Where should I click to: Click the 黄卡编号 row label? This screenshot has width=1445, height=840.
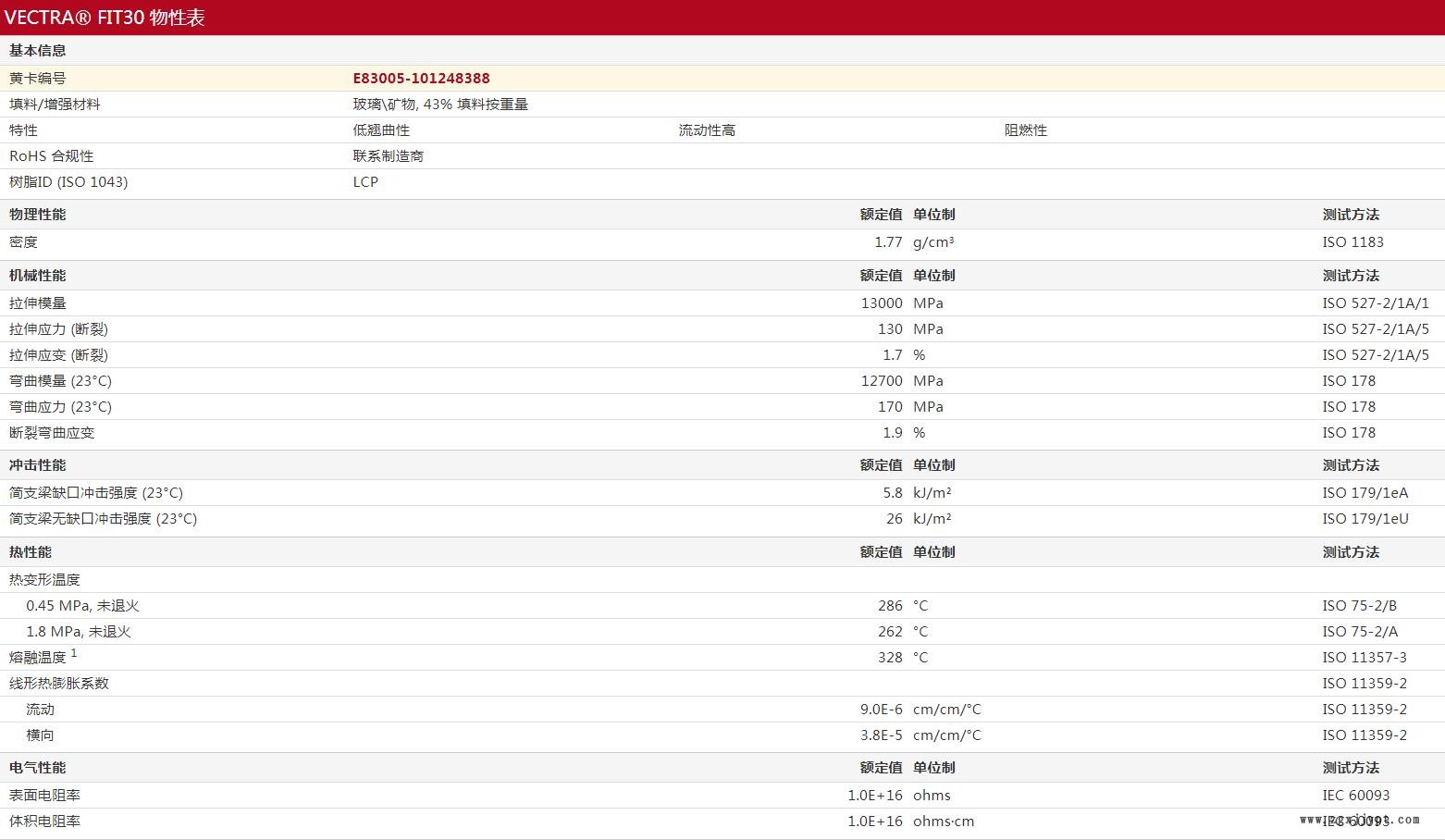click(37, 79)
